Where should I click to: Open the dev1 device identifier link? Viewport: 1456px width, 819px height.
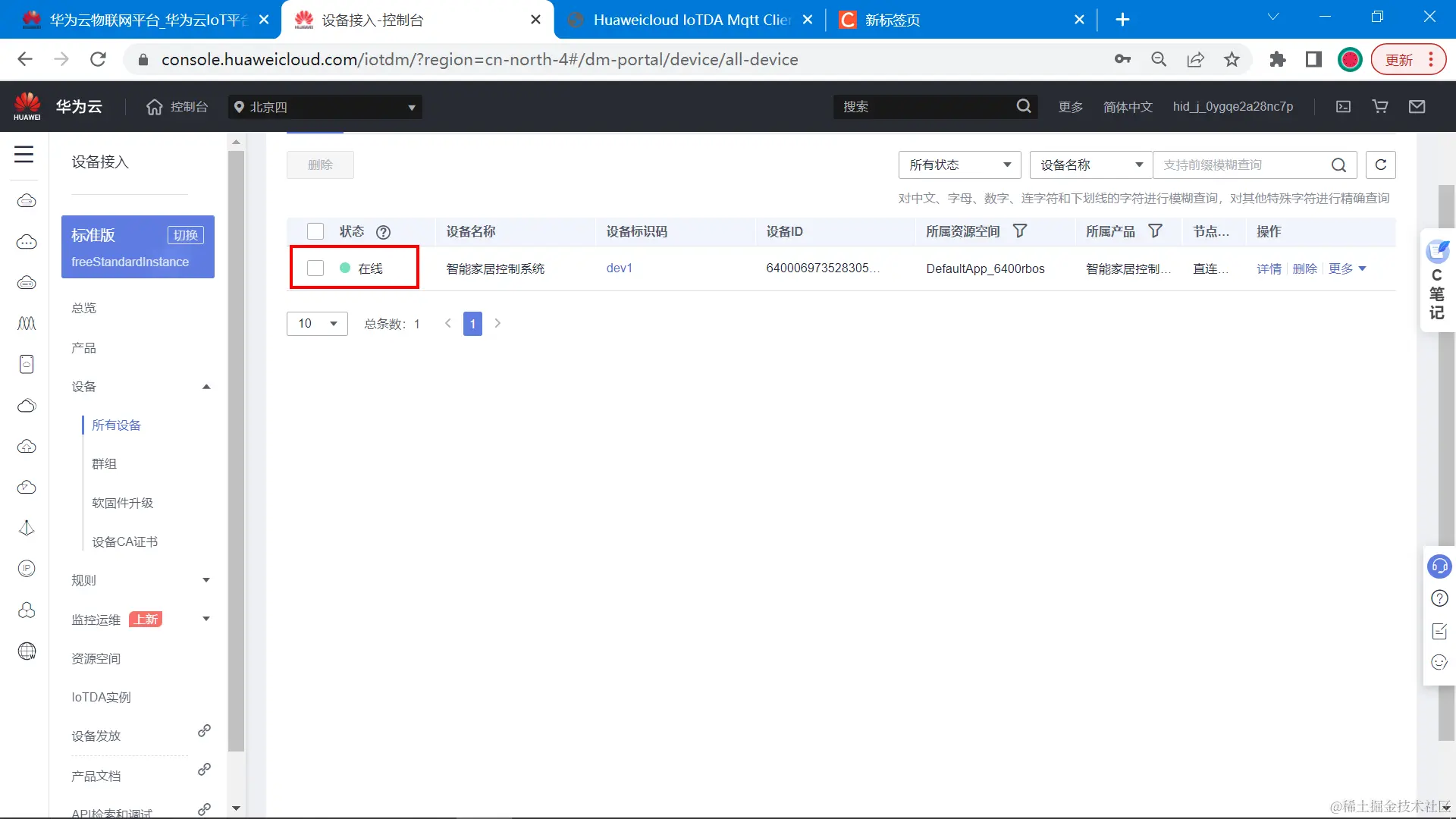coord(619,268)
